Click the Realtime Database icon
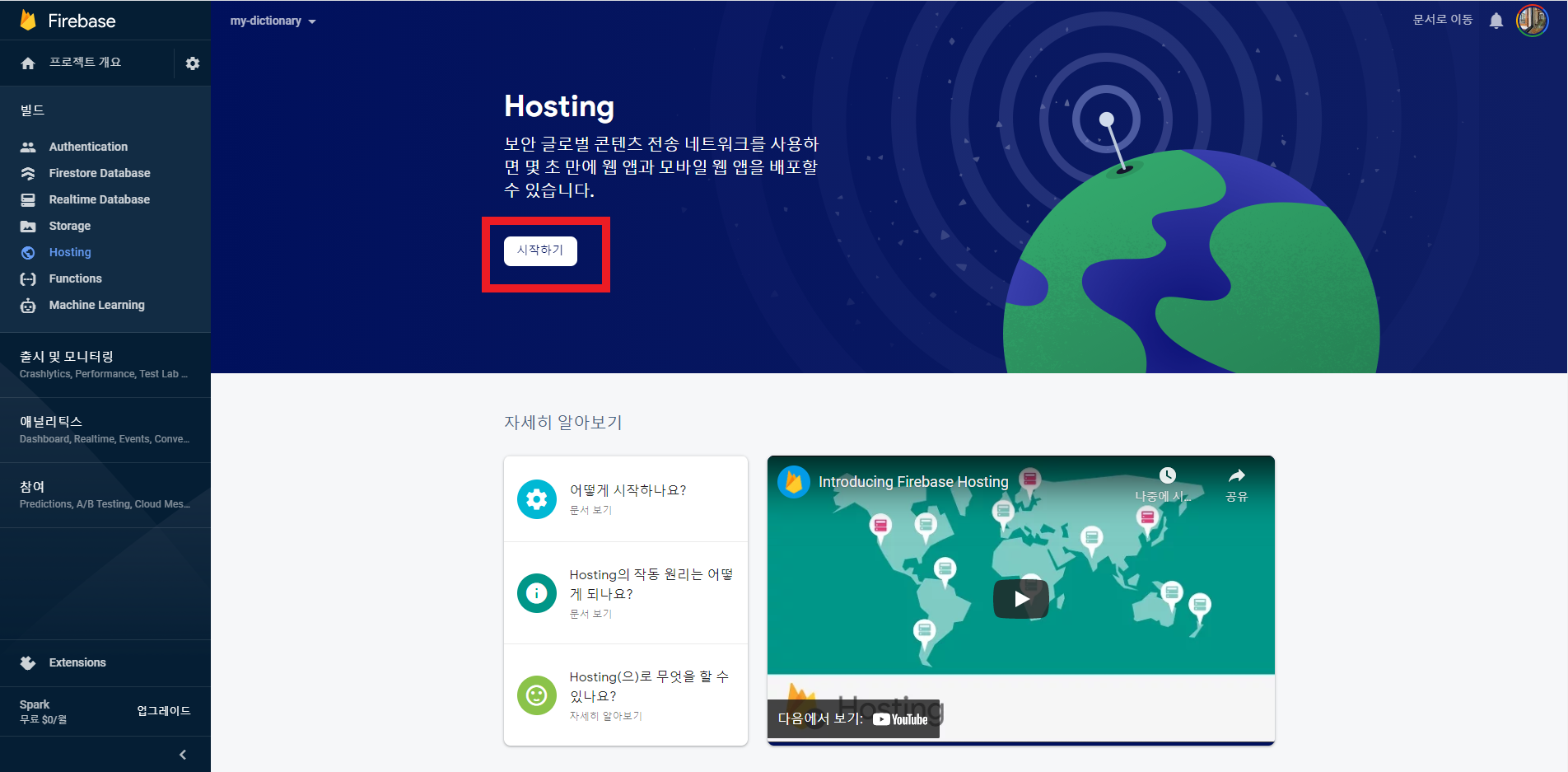 pos(28,199)
